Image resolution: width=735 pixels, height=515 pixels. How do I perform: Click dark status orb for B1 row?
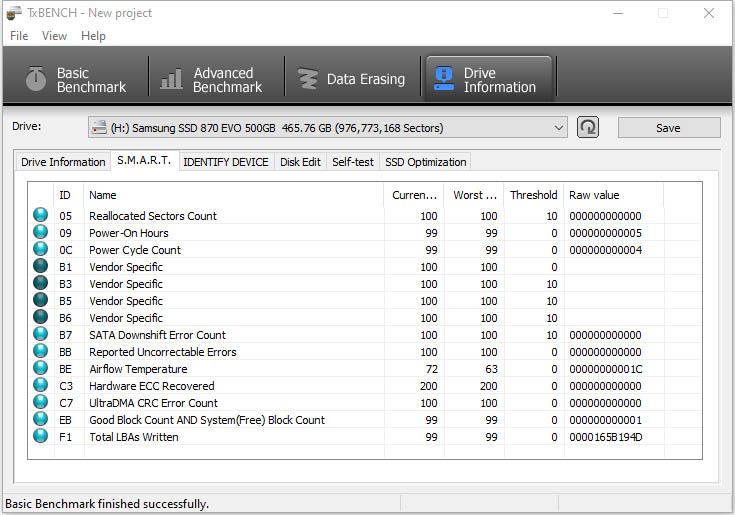[41, 266]
